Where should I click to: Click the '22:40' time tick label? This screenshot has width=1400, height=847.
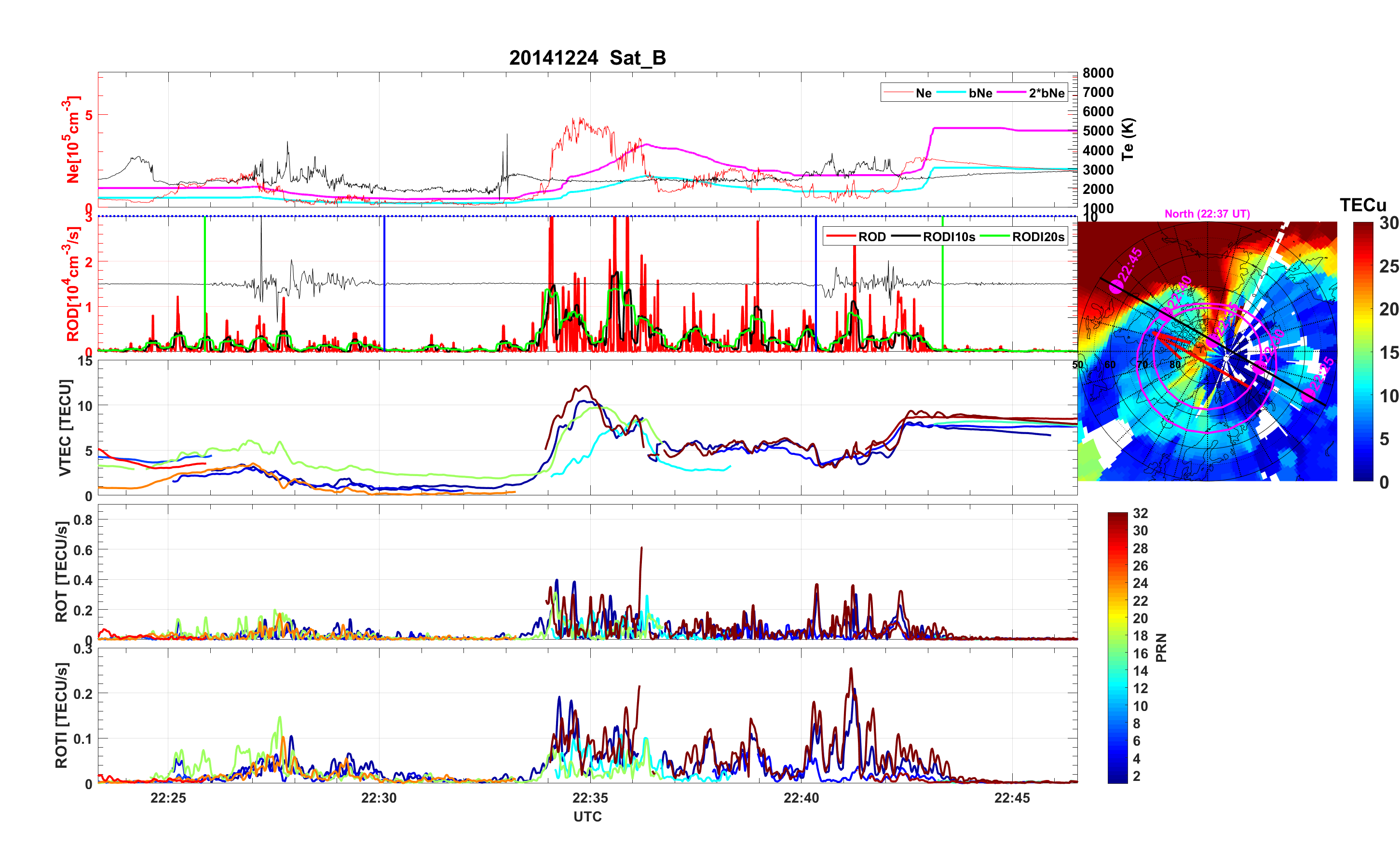tap(802, 797)
